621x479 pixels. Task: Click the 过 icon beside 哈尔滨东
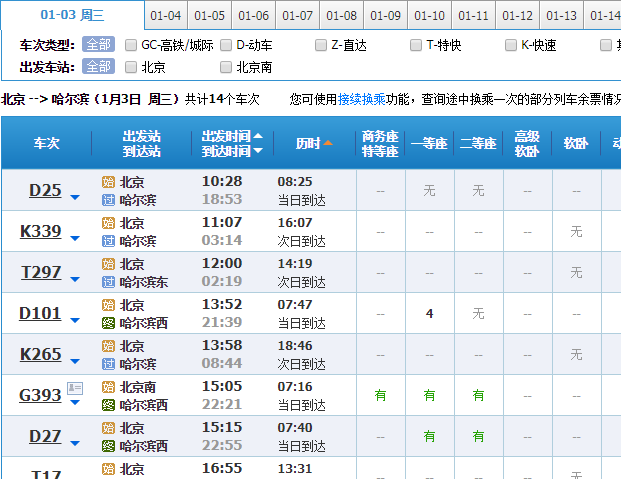108,282
